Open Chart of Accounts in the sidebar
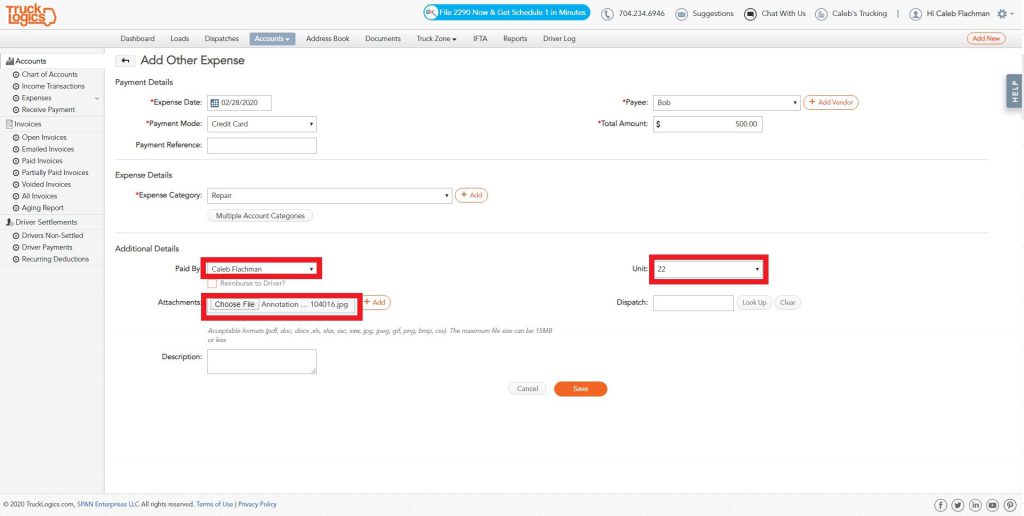 50,74
